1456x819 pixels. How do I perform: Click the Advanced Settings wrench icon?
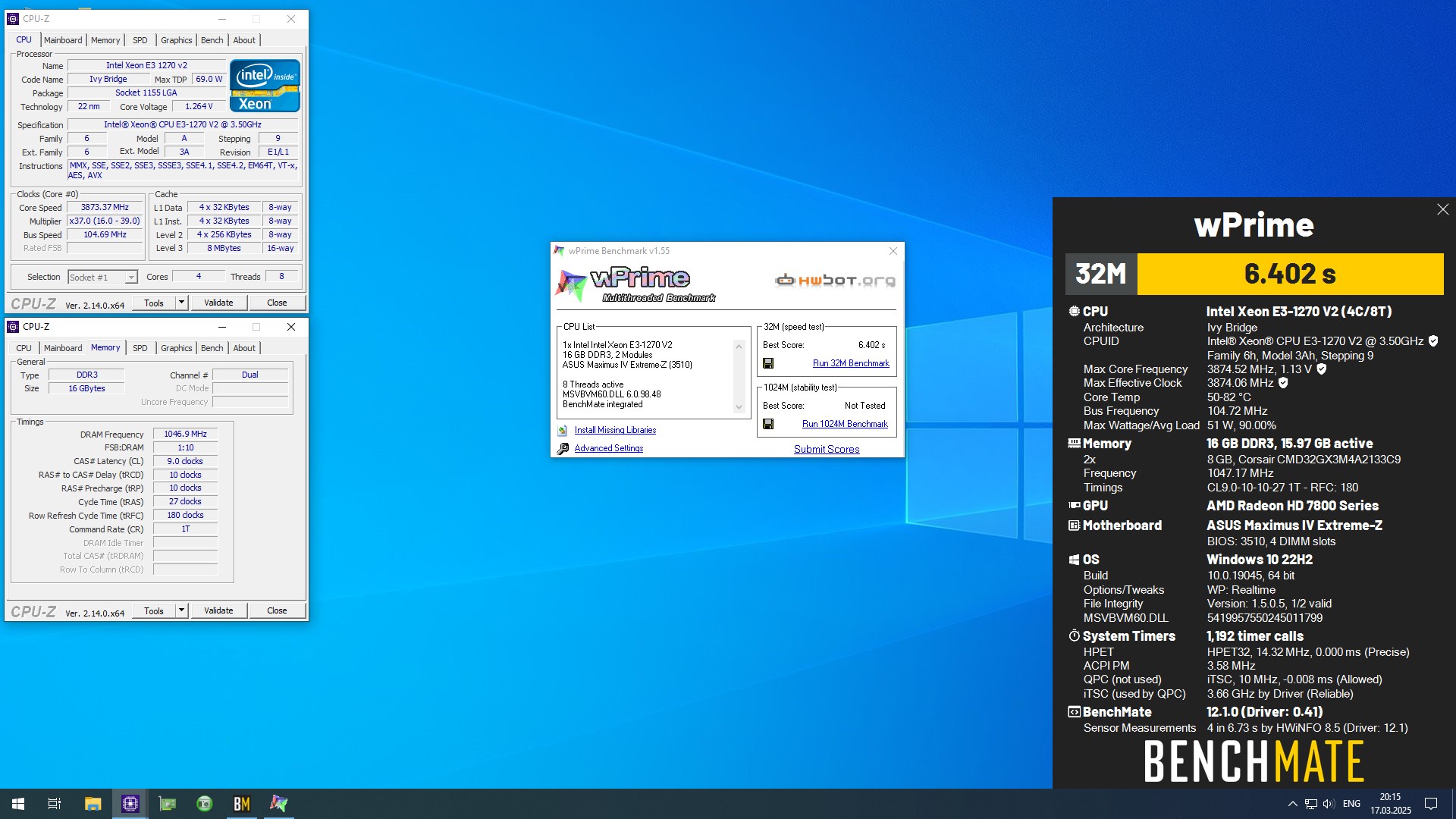[x=563, y=448]
